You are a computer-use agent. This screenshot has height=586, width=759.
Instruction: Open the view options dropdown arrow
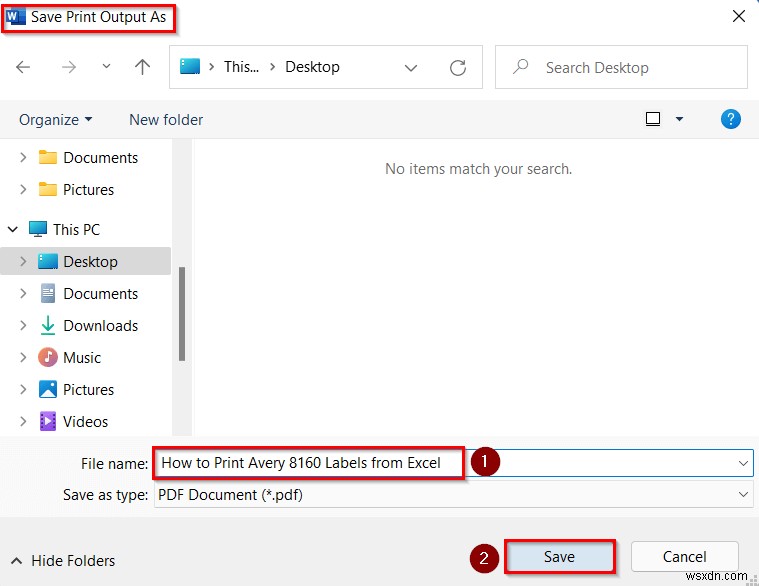(680, 119)
